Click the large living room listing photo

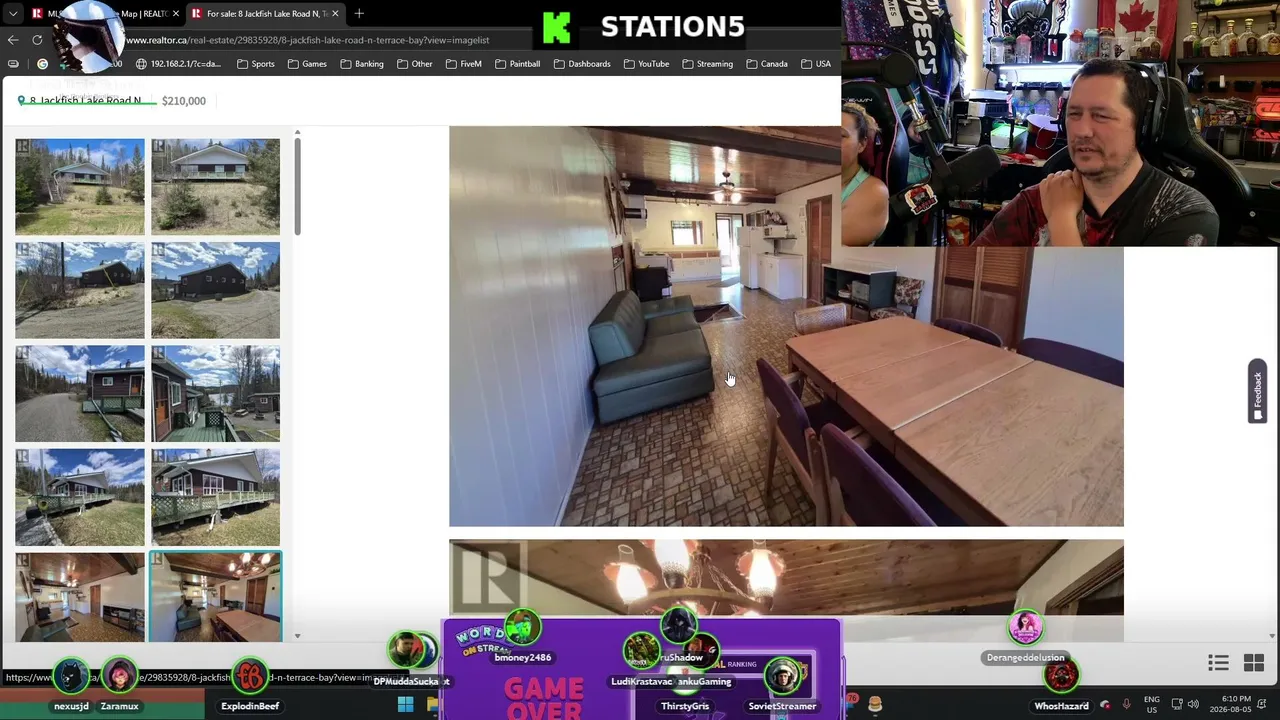point(786,326)
